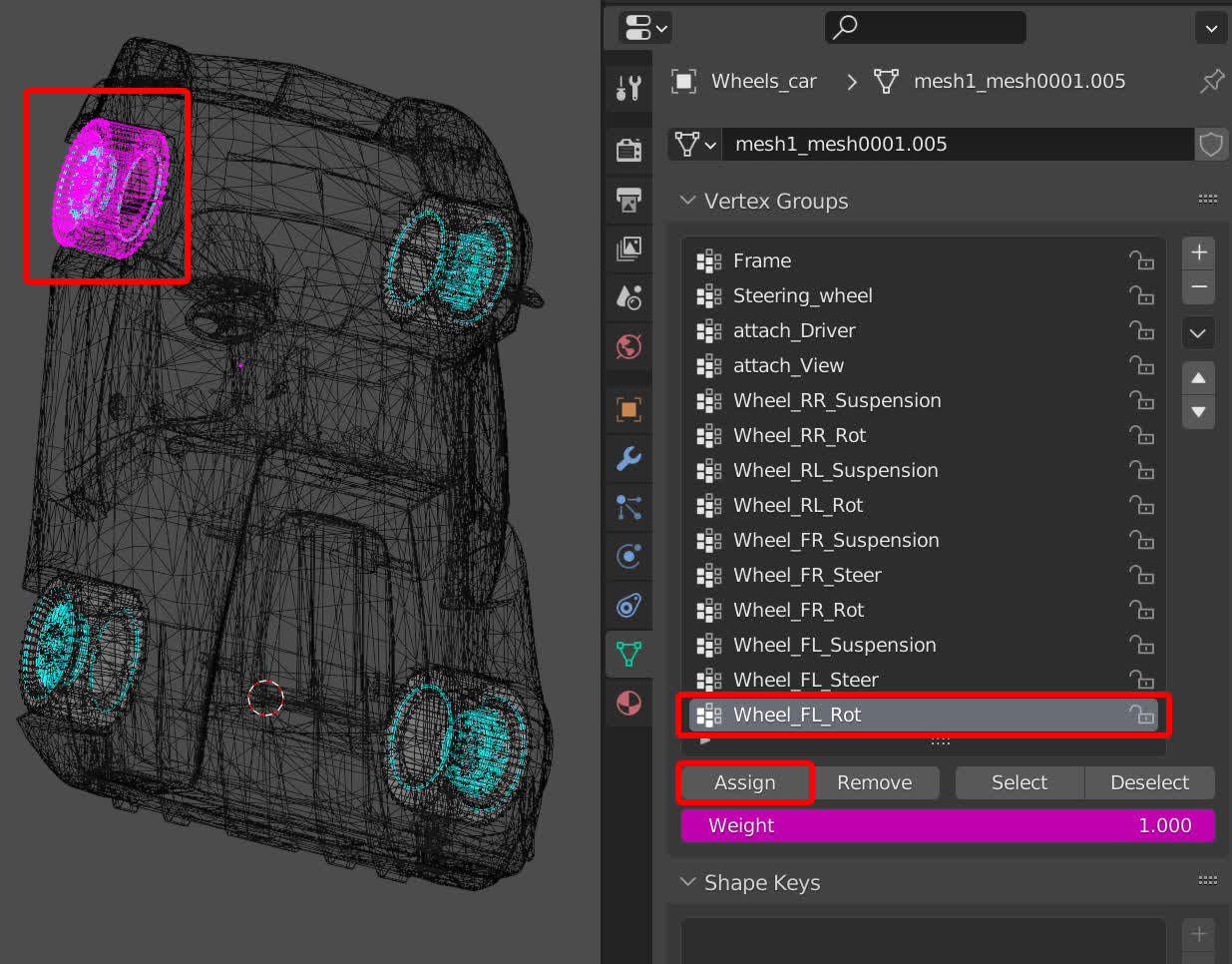Open the editor type dropdown
Viewport: 1232px width, 964px height.
(644, 27)
